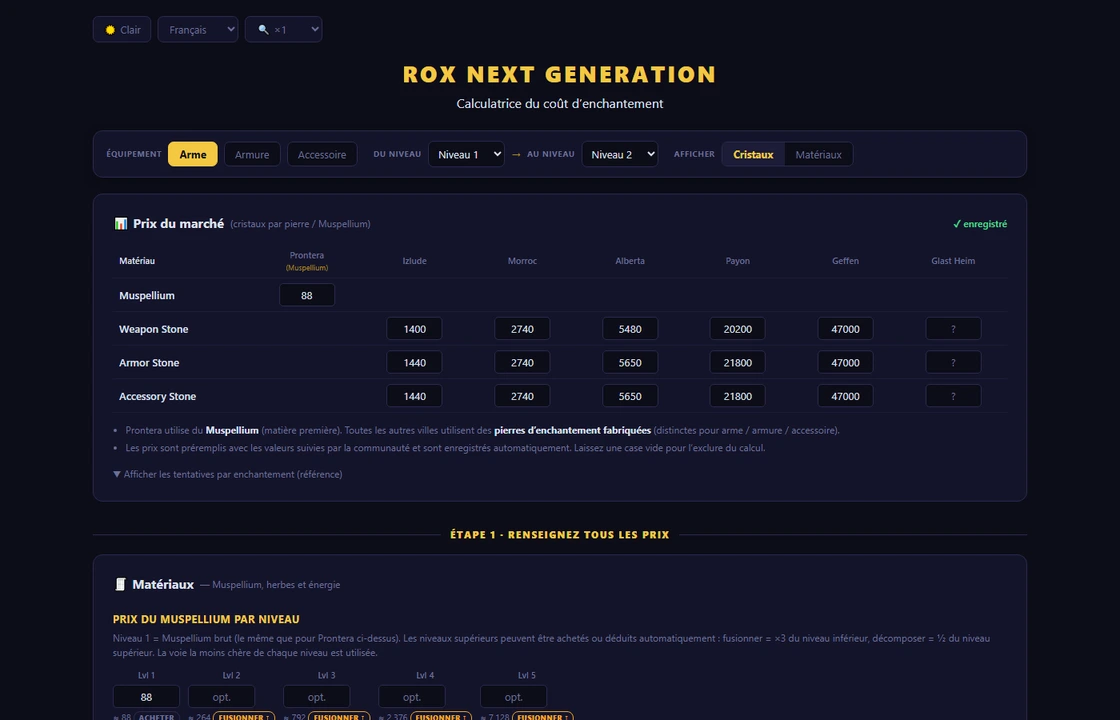This screenshot has width=1120, height=720.
Task: Fill in the Weapon Stone Glast Heim price
Action: pos(953,329)
